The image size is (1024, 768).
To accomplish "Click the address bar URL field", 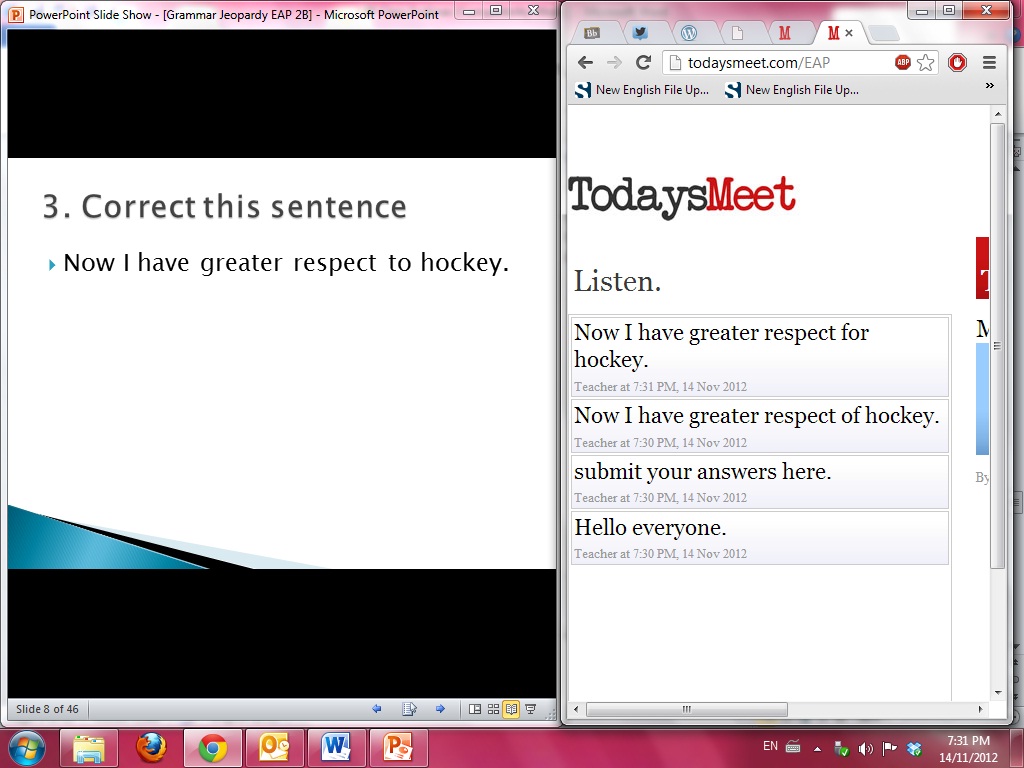I will pyautogui.click(x=780, y=62).
